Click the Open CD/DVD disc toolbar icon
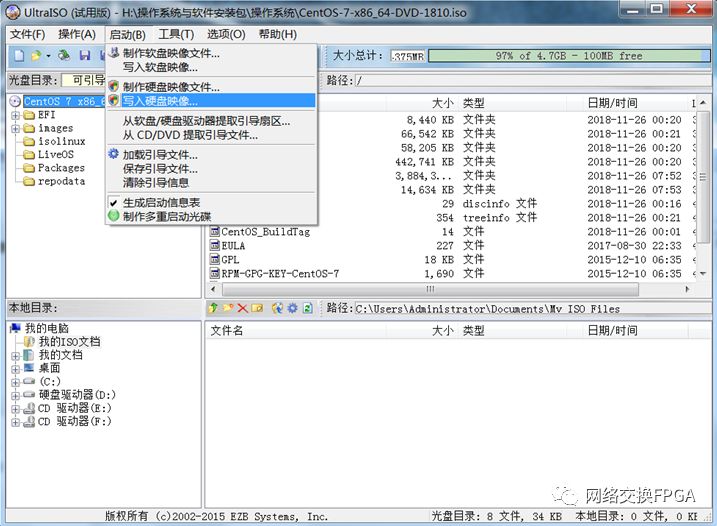This screenshot has height=526, width=717. tap(64, 55)
